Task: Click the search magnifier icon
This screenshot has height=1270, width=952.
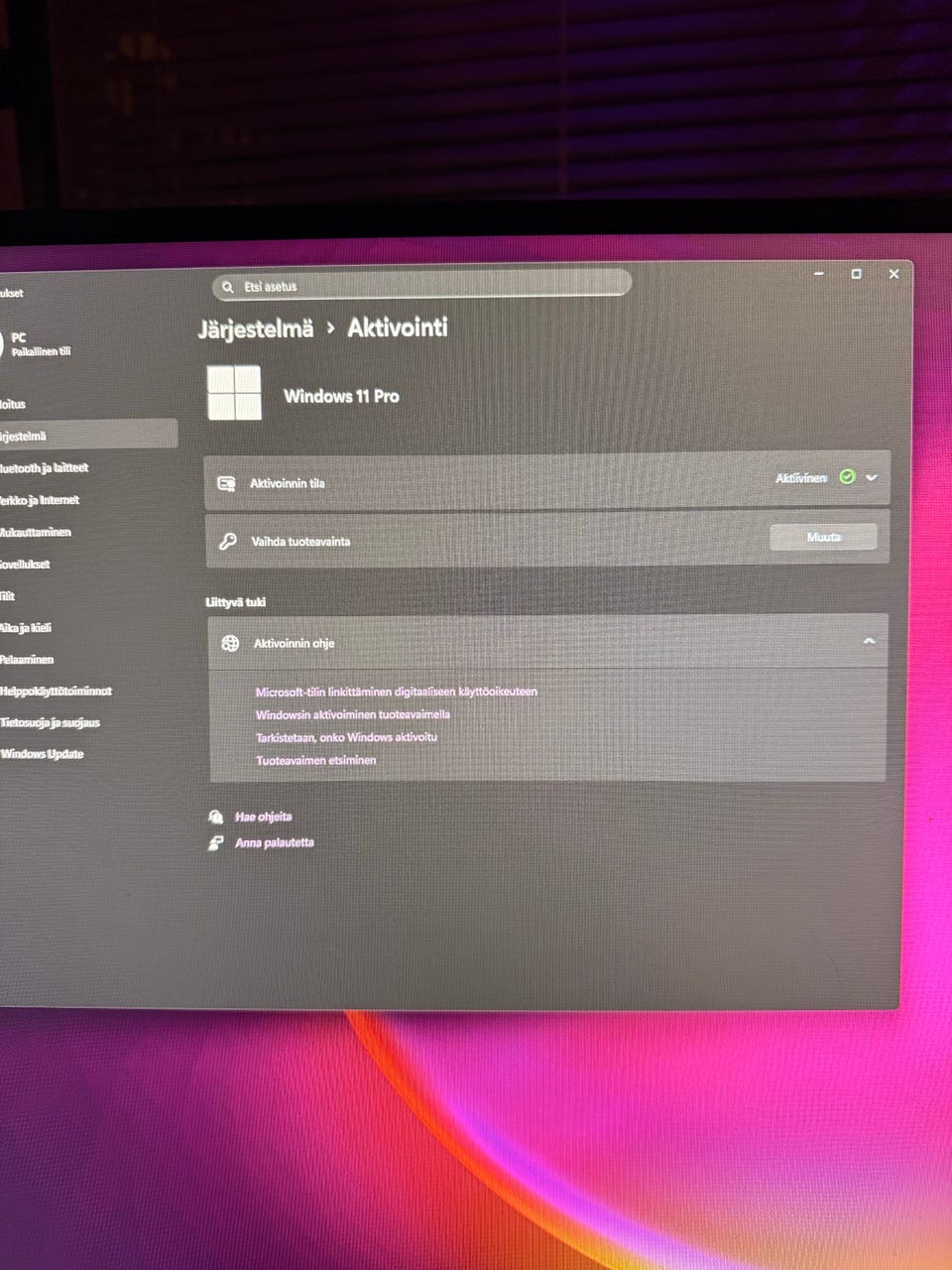Action: coord(228,287)
